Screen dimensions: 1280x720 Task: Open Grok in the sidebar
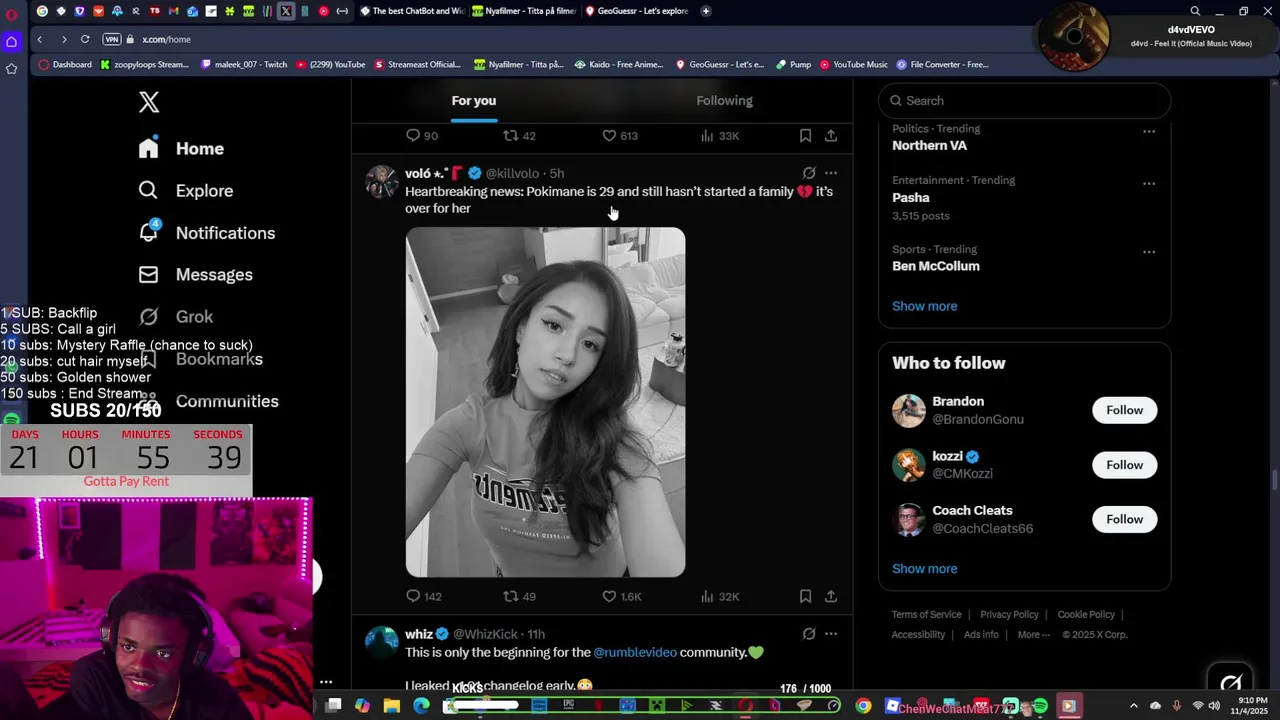tap(176, 316)
